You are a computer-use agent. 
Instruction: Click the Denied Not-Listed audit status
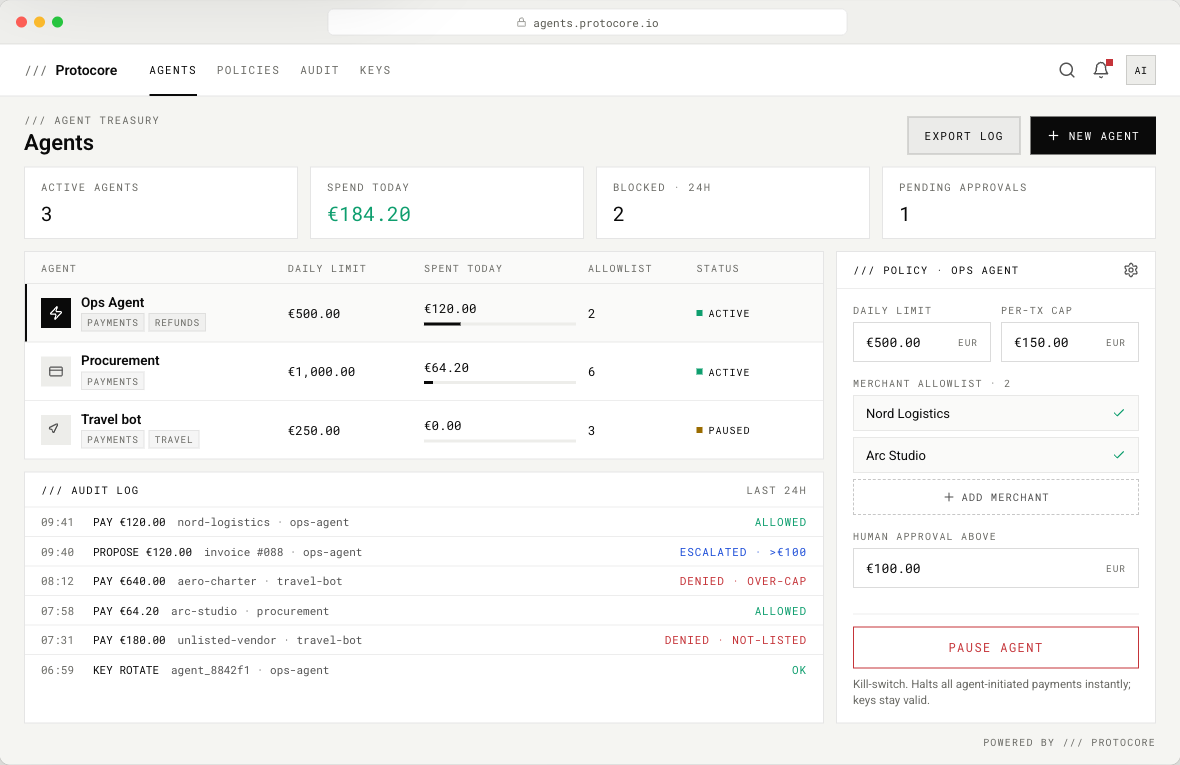[x=735, y=640]
